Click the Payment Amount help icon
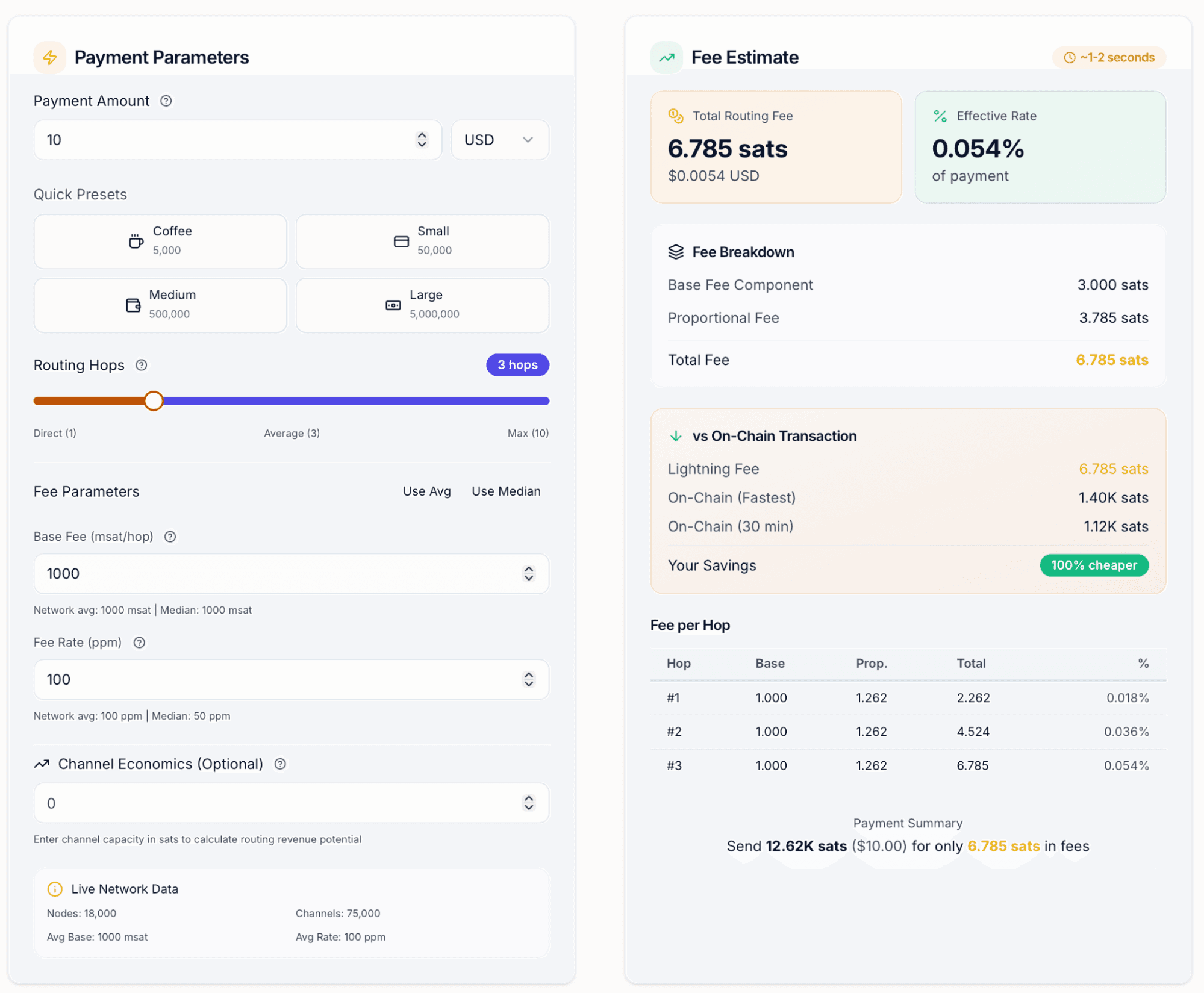The width and height of the screenshot is (1204, 993). tap(166, 101)
